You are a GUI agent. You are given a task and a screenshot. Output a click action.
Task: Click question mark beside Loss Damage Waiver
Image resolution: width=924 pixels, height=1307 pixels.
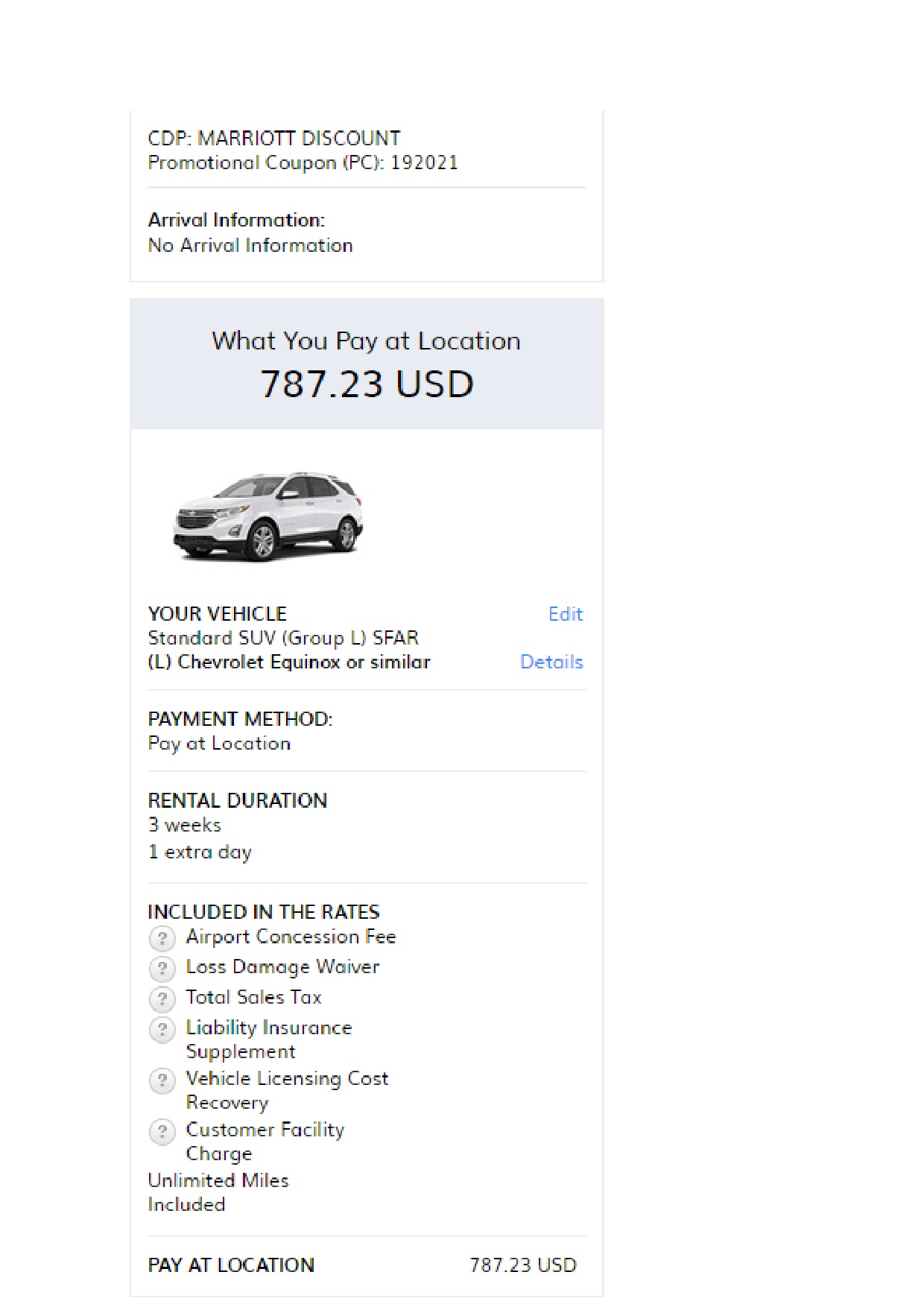point(162,969)
